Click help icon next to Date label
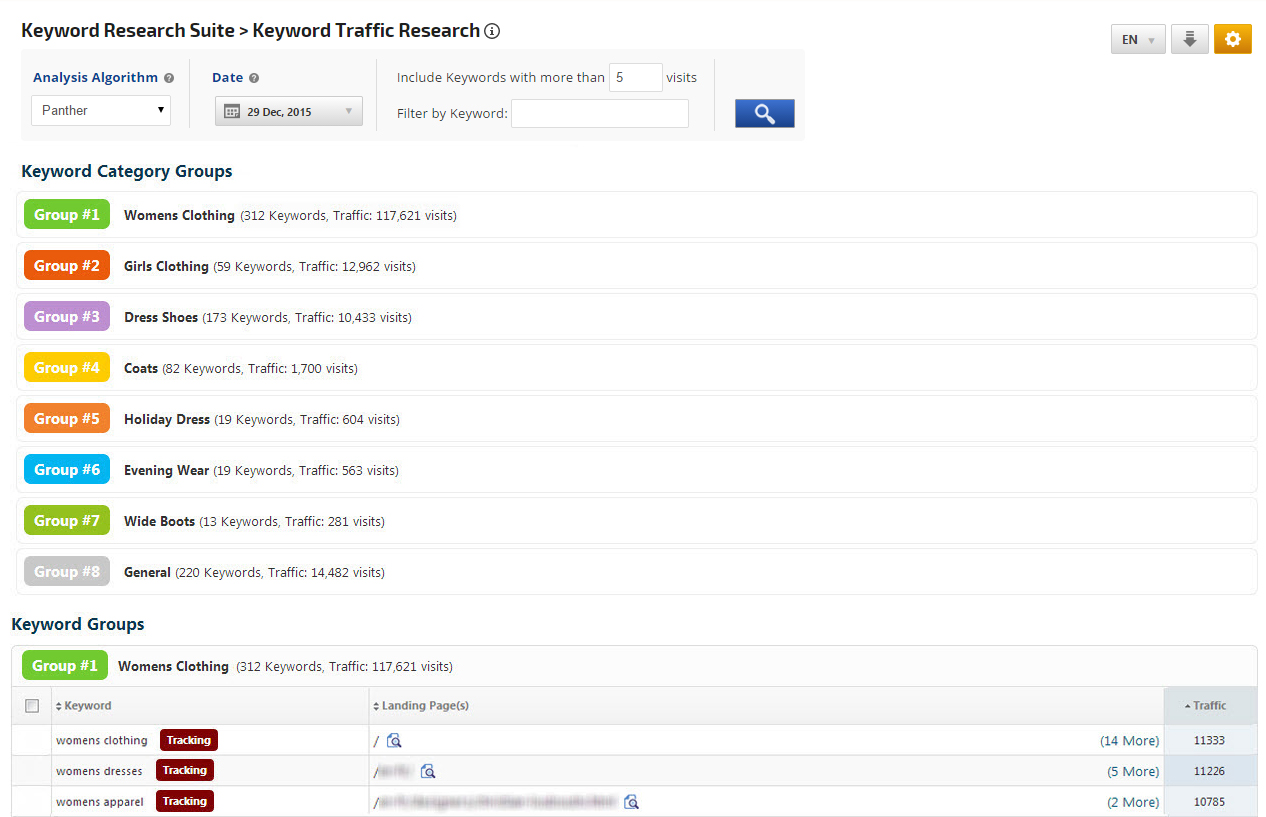Screen dimensions: 1266x817 click(x=254, y=78)
